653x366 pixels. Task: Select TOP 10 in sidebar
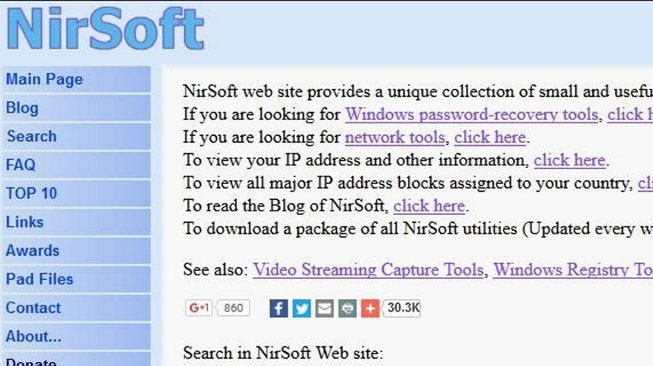tap(76, 193)
